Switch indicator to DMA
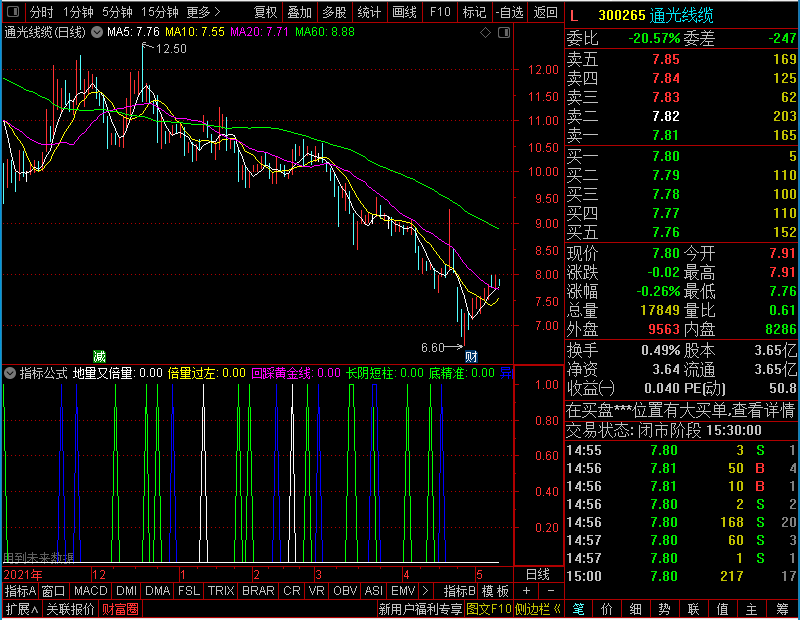This screenshot has width=800, height=620. click(x=158, y=591)
